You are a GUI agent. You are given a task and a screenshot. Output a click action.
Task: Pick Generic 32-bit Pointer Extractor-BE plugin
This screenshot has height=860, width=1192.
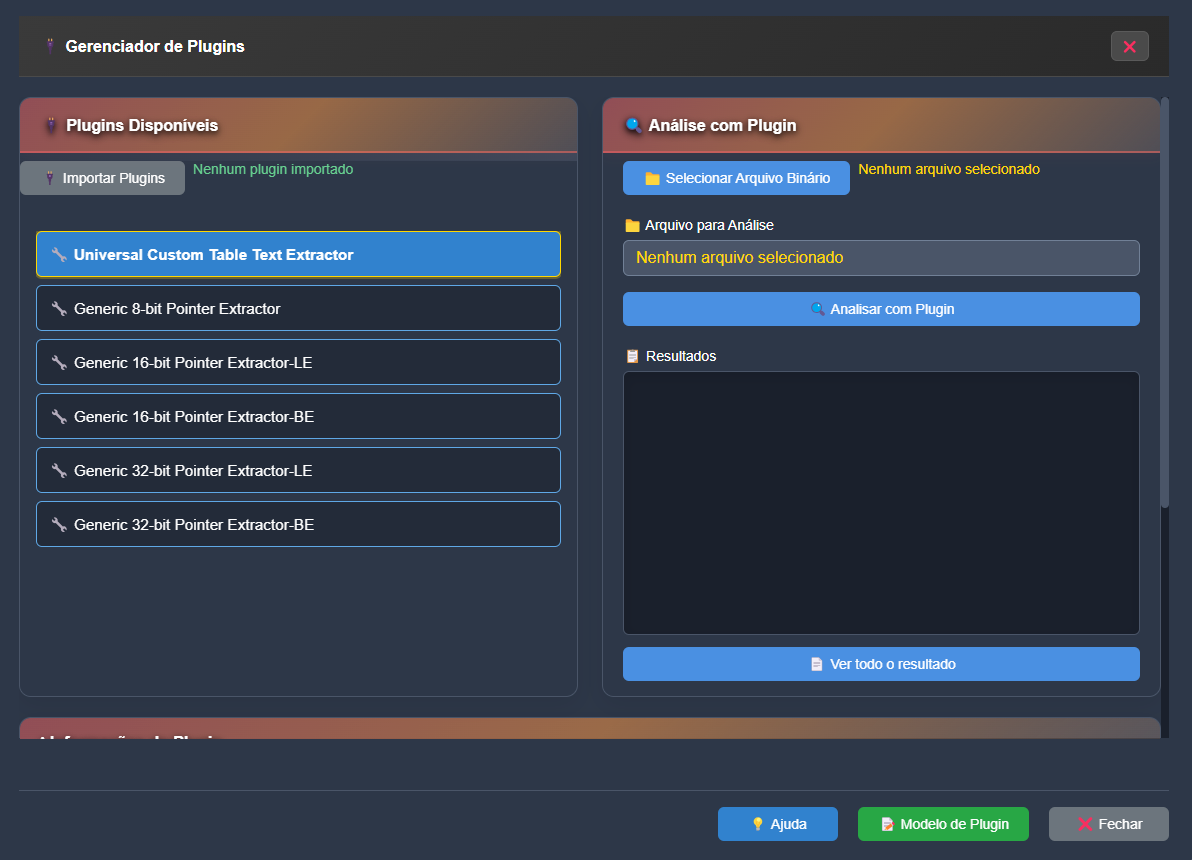[x=298, y=524]
